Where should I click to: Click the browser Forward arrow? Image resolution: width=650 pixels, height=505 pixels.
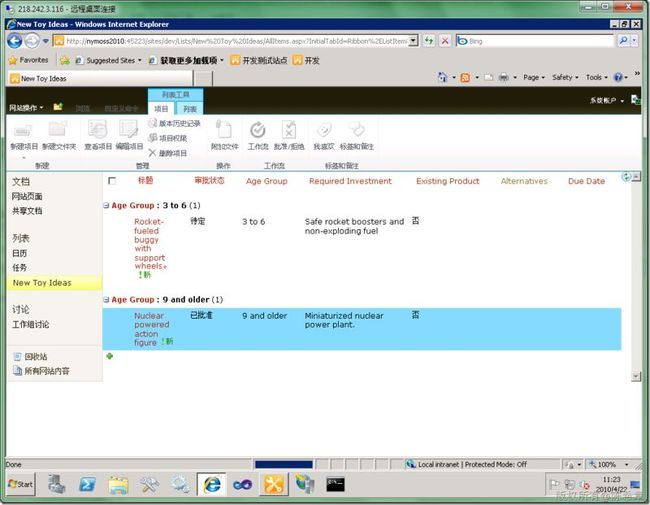(32, 41)
